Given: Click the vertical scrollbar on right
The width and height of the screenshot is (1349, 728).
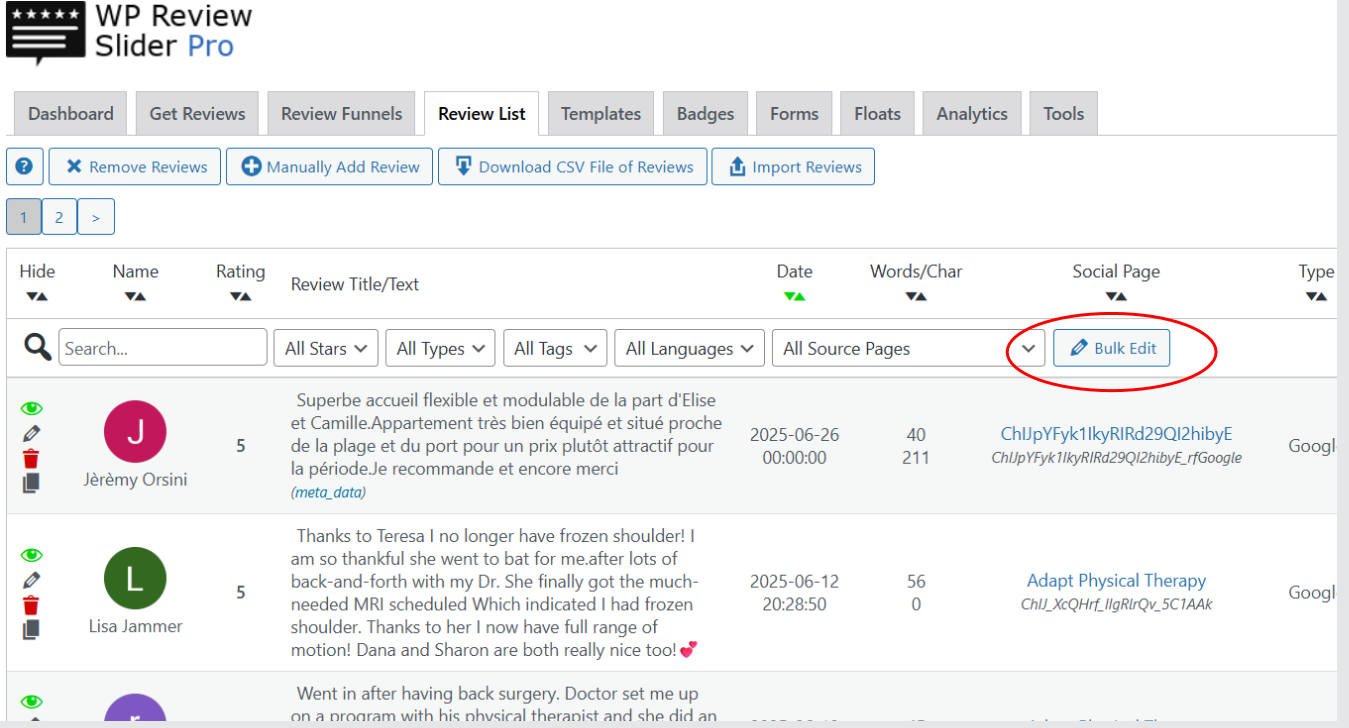Looking at the screenshot, I should (x=1343, y=360).
